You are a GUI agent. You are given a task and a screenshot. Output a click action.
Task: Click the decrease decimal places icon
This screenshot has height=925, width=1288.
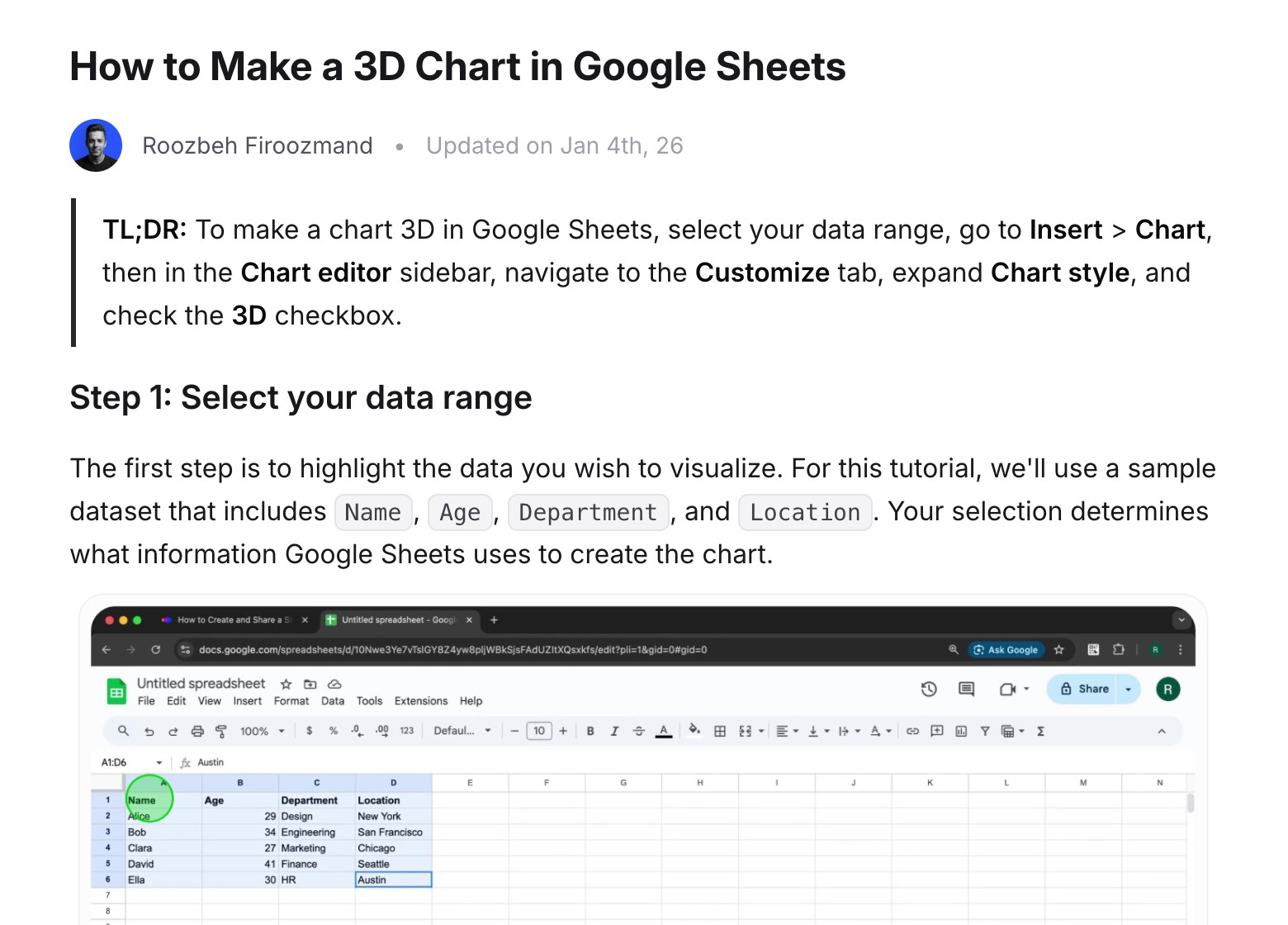click(357, 731)
